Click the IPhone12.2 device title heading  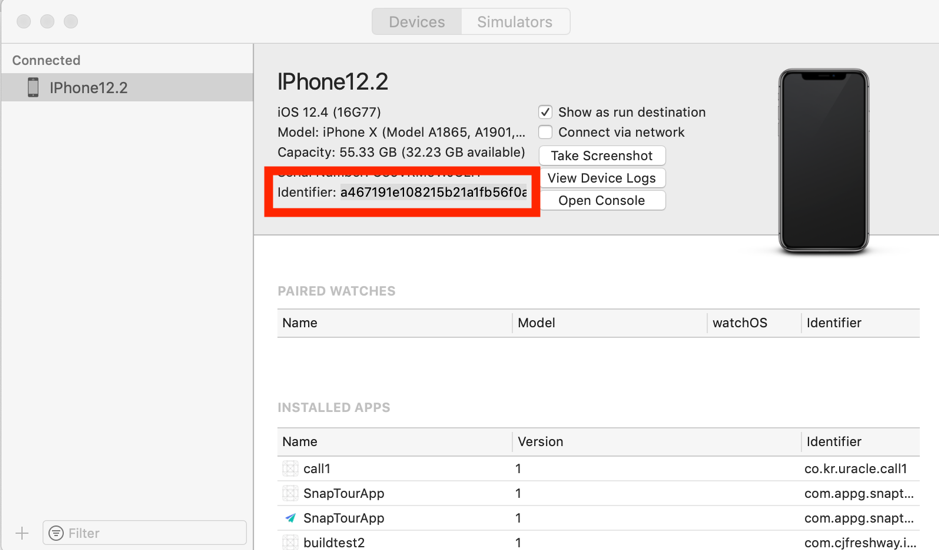click(x=332, y=81)
